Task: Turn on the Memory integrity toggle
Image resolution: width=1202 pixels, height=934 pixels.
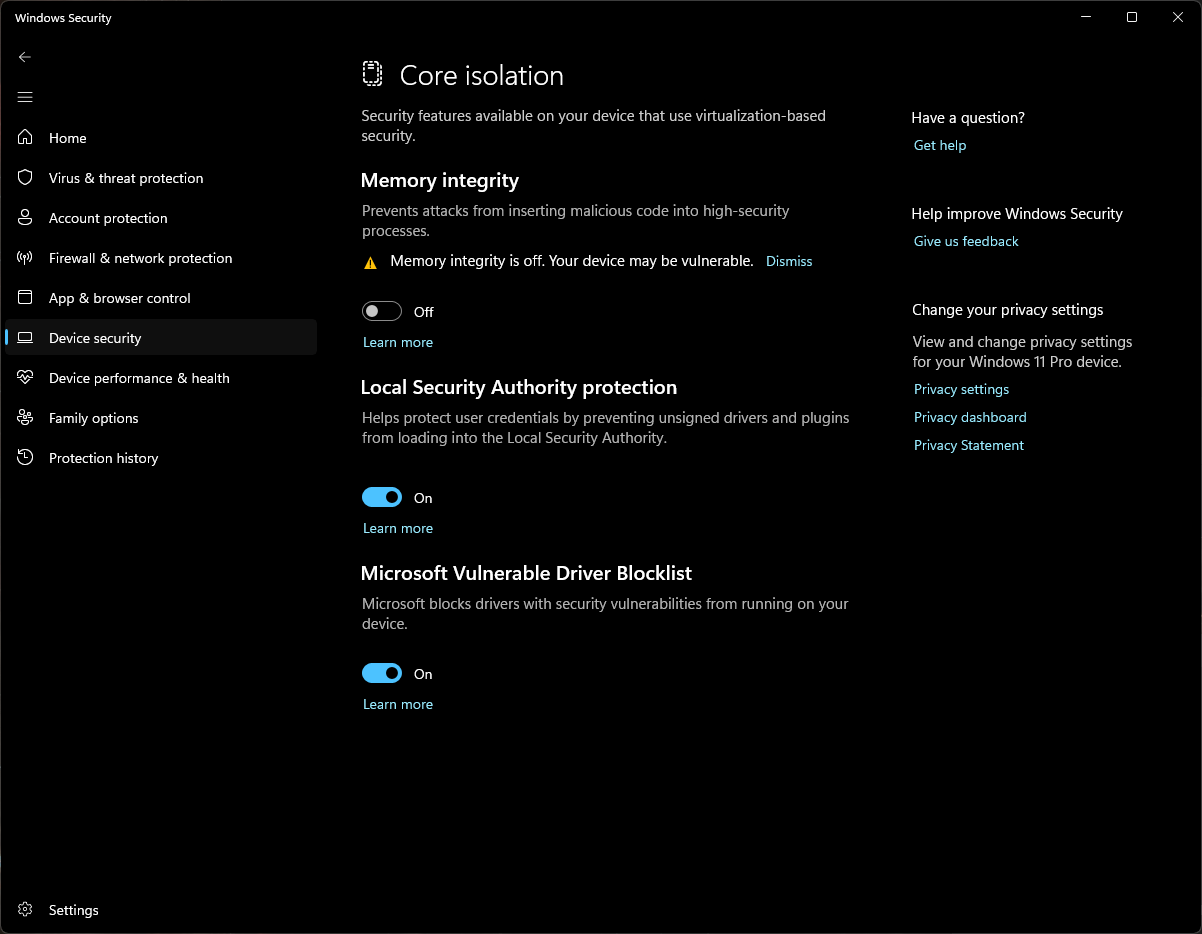Action: tap(382, 312)
